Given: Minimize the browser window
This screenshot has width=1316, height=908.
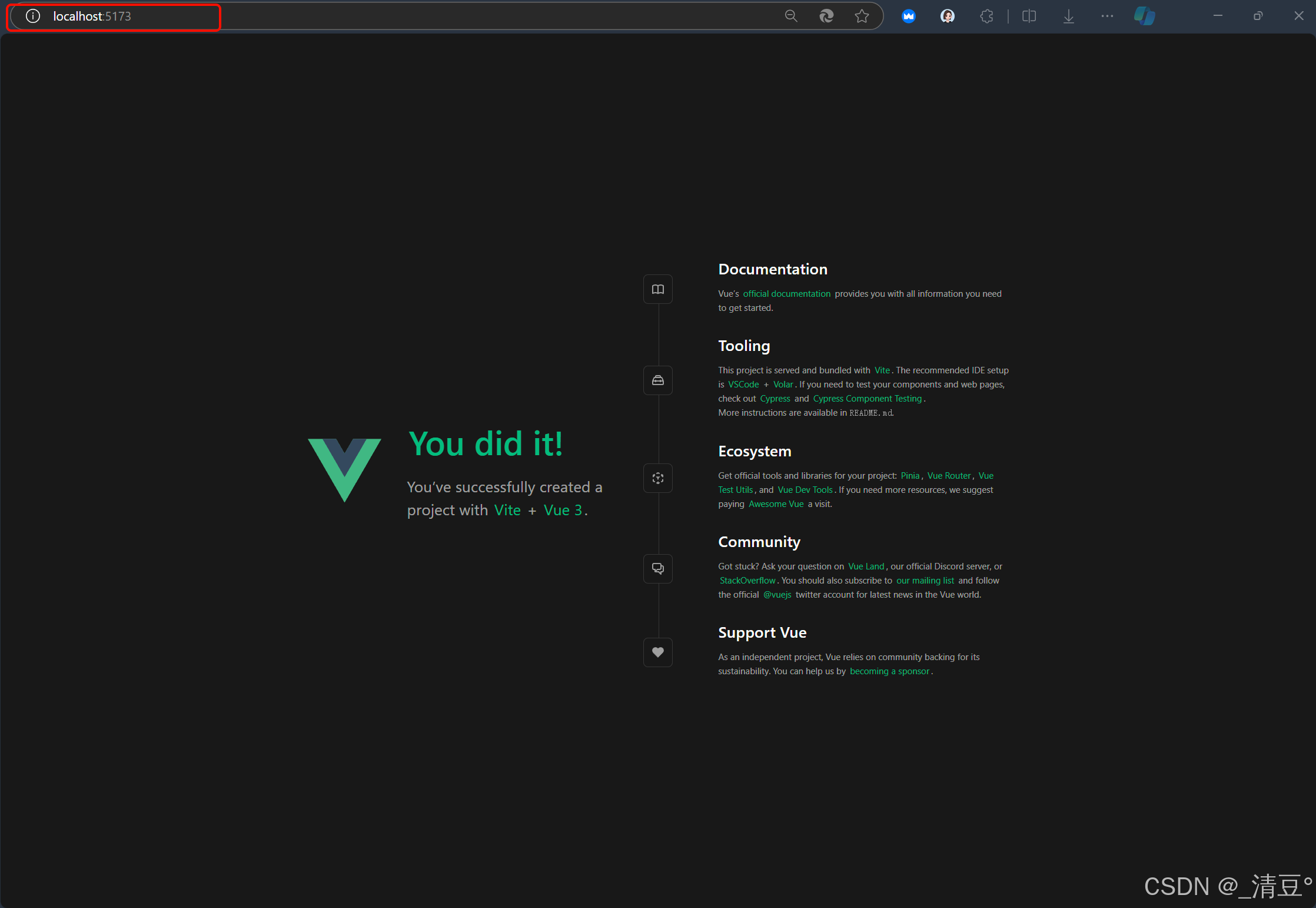Looking at the screenshot, I should pyautogui.click(x=1218, y=16).
